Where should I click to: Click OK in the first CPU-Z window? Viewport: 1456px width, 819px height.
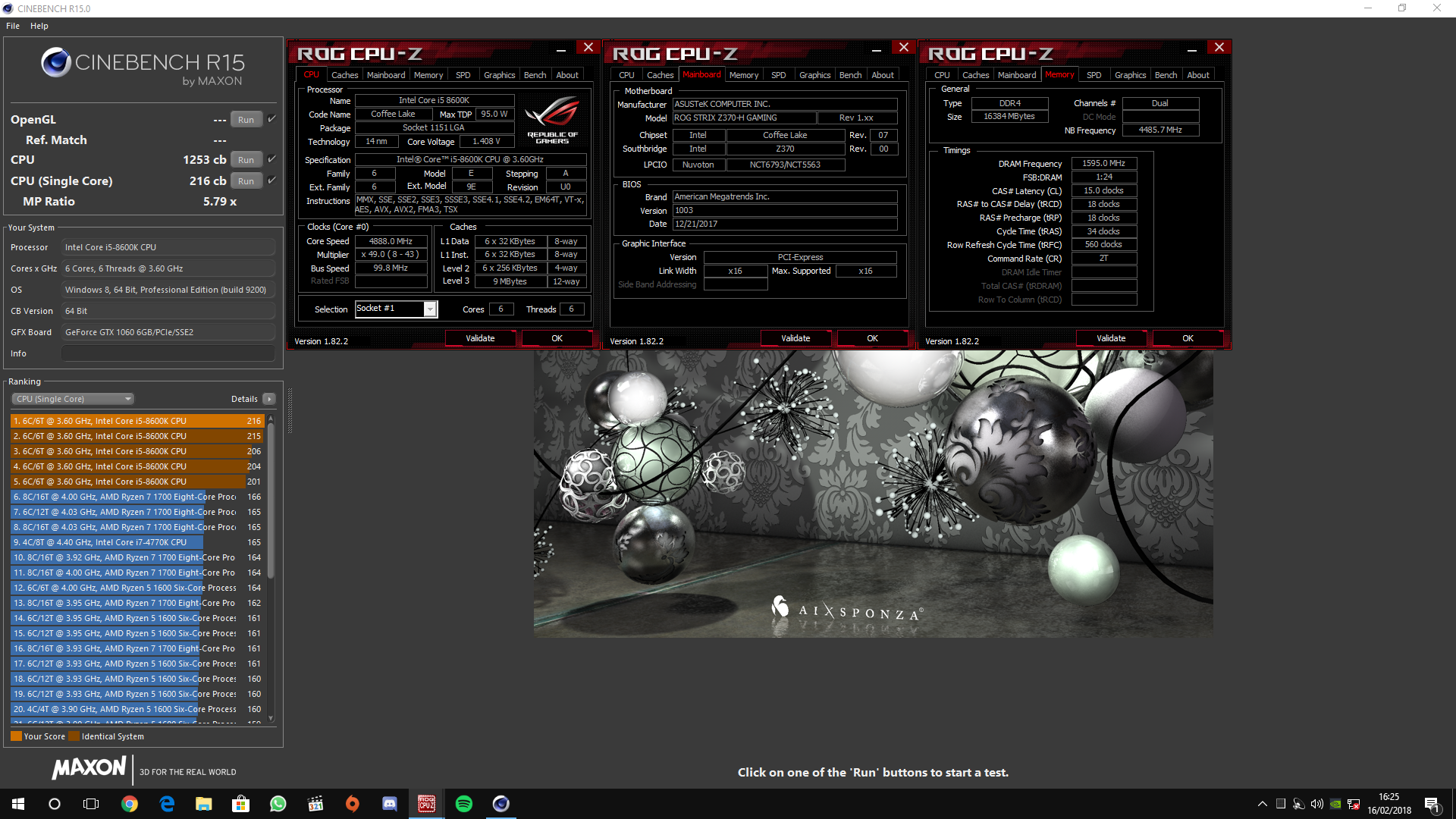pyautogui.click(x=557, y=338)
